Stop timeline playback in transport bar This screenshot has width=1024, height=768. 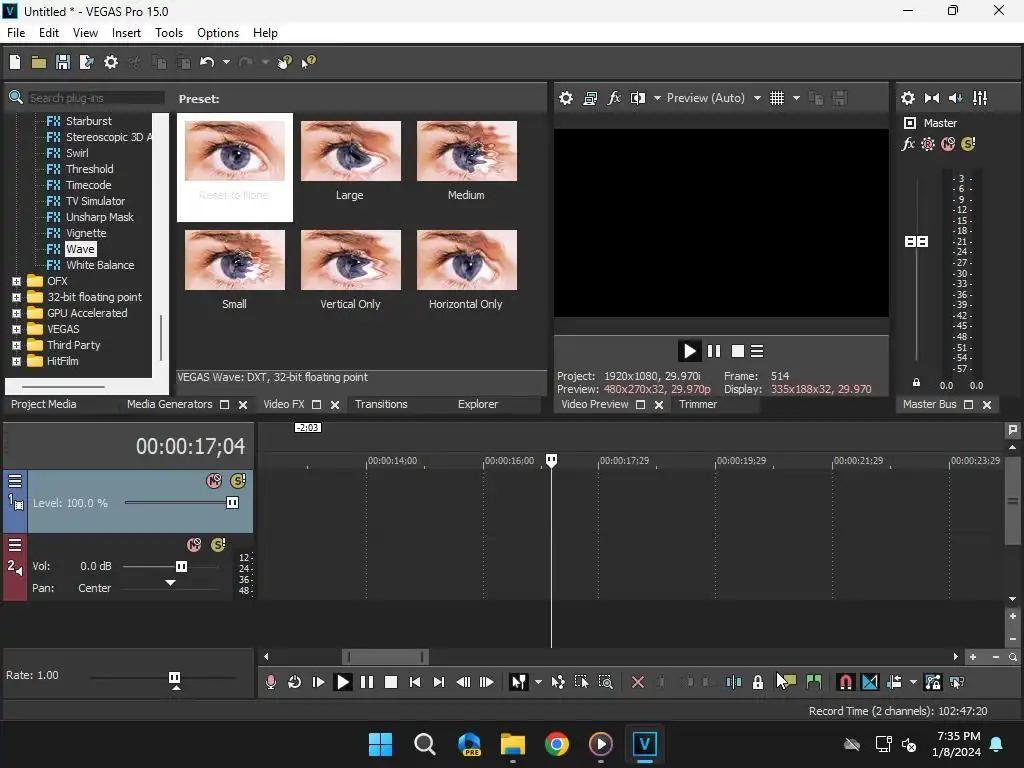[391, 682]
